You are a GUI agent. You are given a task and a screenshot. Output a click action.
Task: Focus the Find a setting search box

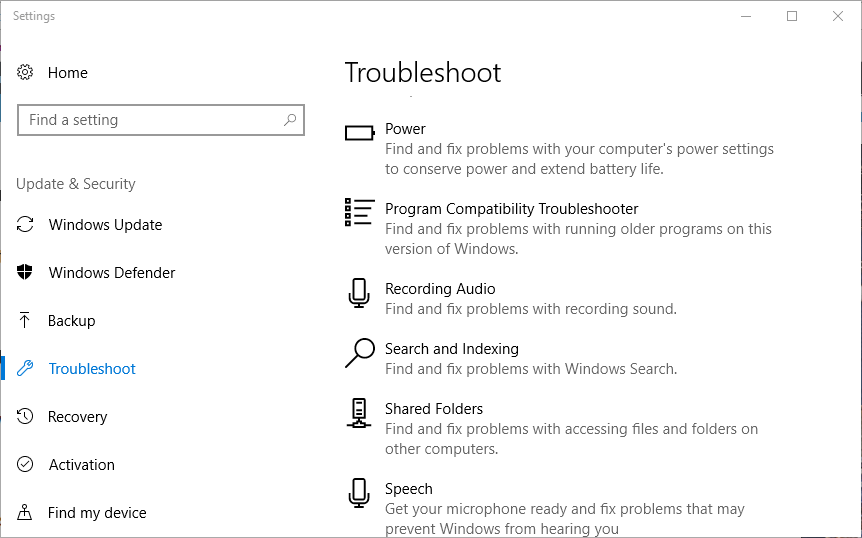[x=161, y=119]
